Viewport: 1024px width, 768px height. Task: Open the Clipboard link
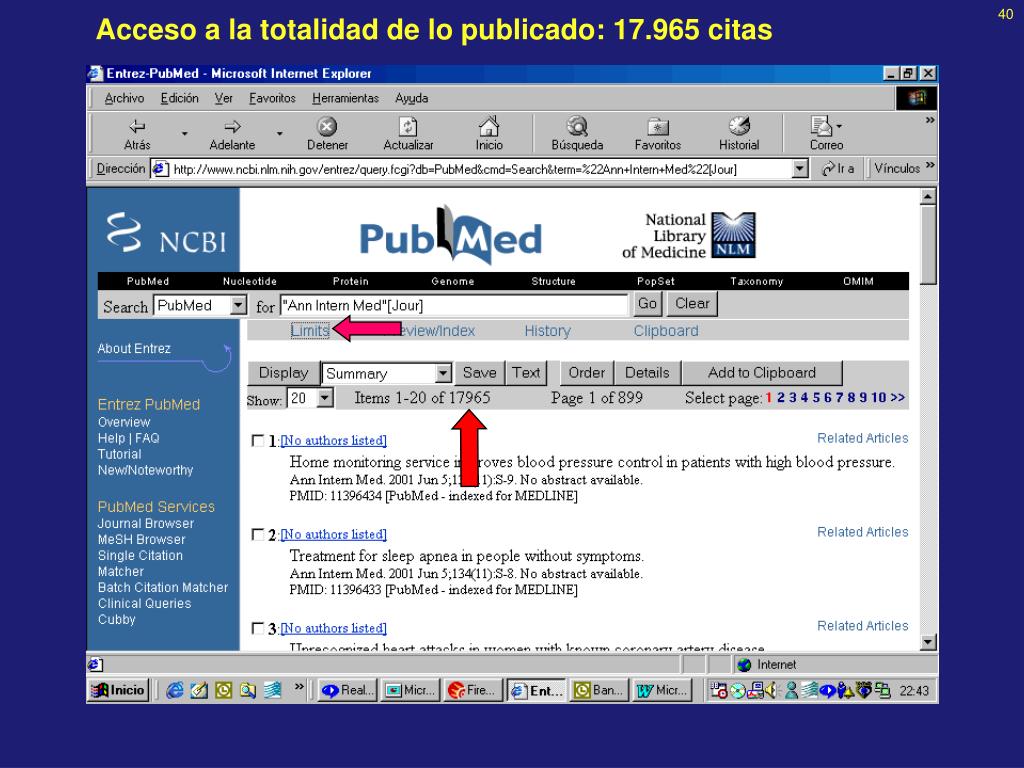665,331
